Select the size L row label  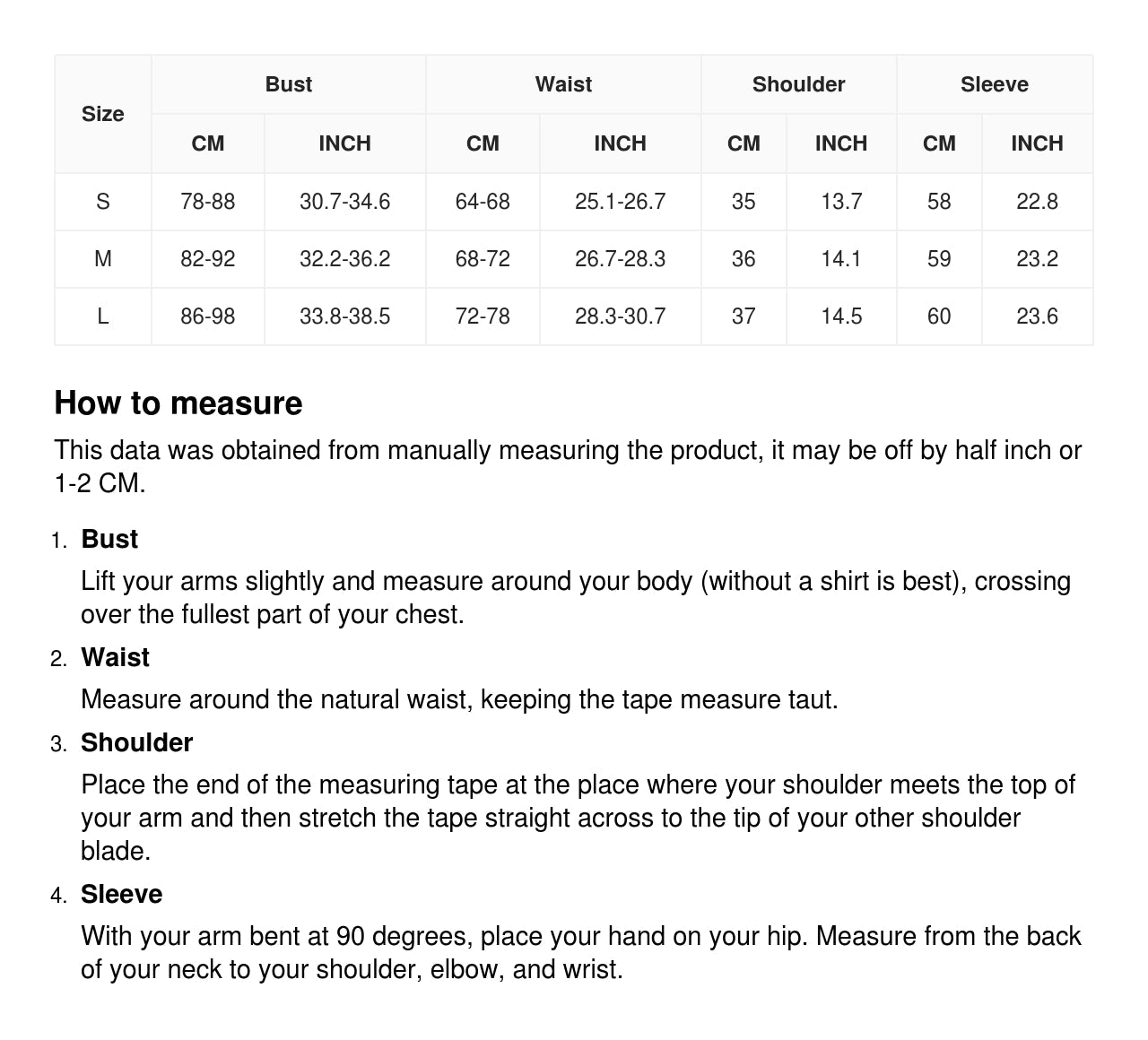[x=103, y=316]
